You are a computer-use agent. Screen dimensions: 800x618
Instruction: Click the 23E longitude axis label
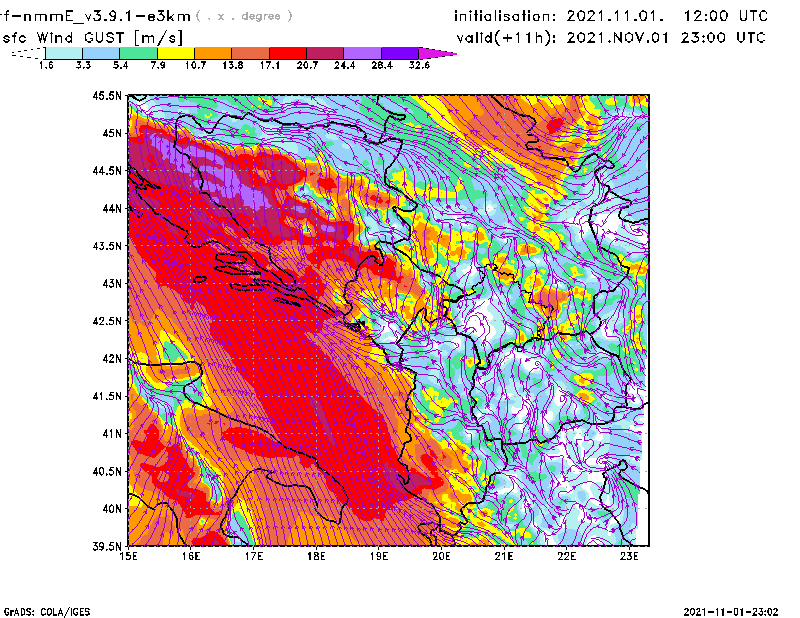click(x=631, y=555)
